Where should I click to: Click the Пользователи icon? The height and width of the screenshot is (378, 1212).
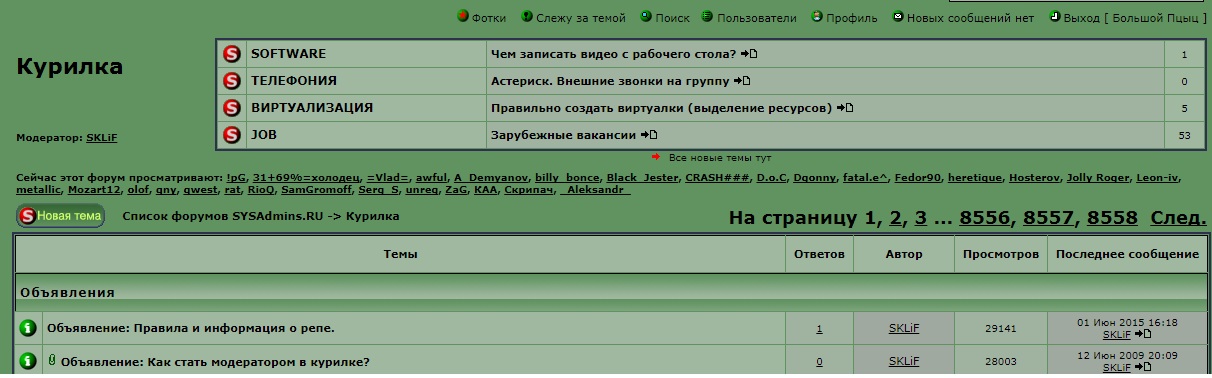708,17
